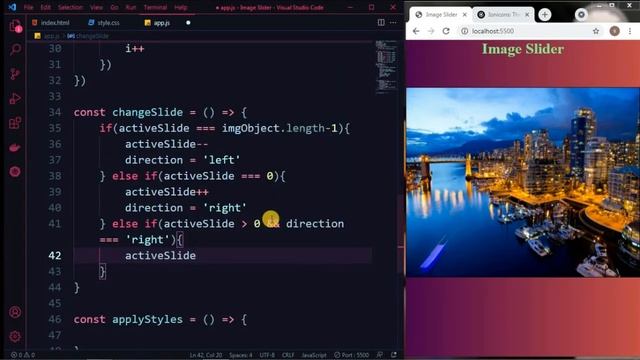
Task: Open Edit menu in VS Code
Action: 46,7
